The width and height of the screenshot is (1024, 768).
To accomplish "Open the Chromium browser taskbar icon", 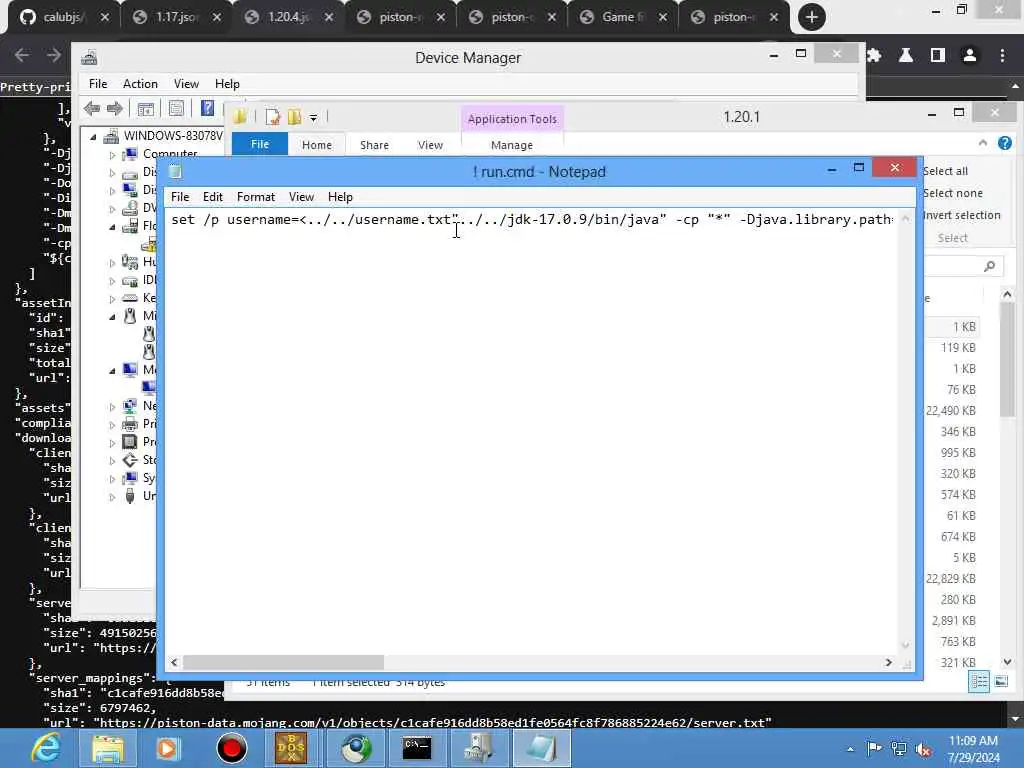I will point(355,748).
